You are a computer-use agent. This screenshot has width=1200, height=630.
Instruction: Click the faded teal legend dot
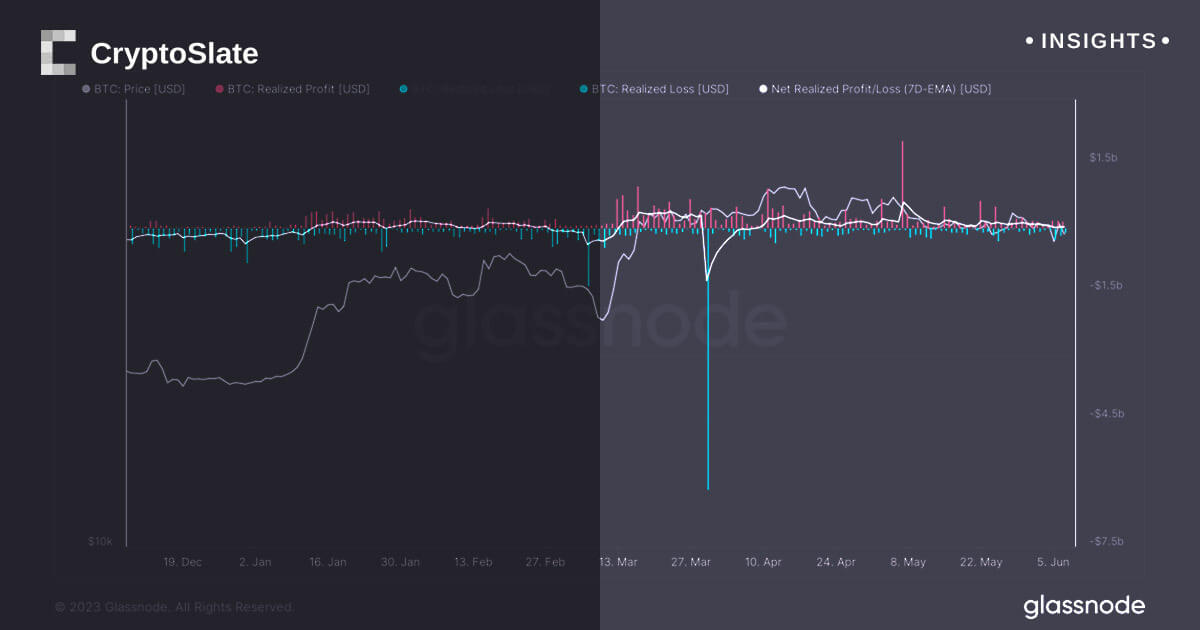[403, 90]
